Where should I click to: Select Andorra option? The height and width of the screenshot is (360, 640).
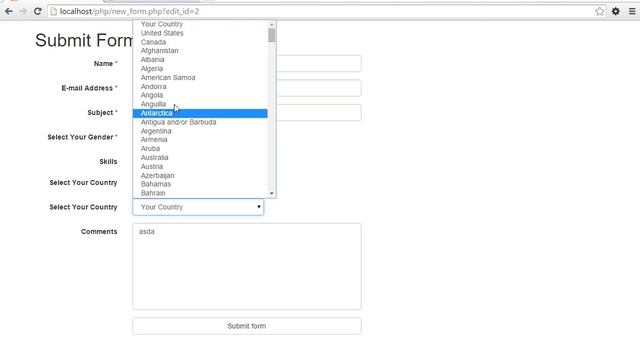(200, 87)
